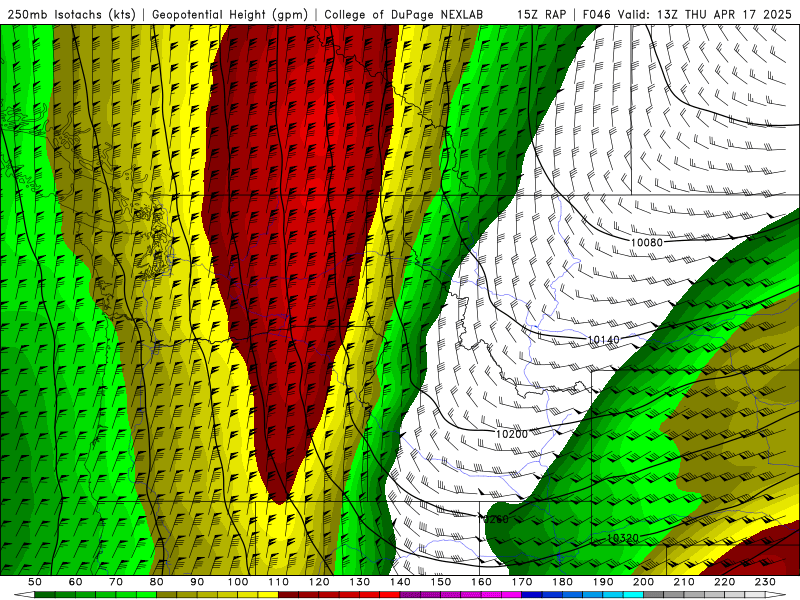Click the "250mb Isotachs (kts)" title text
Viewport: 800px width, 600px height.
coord(71,15)
